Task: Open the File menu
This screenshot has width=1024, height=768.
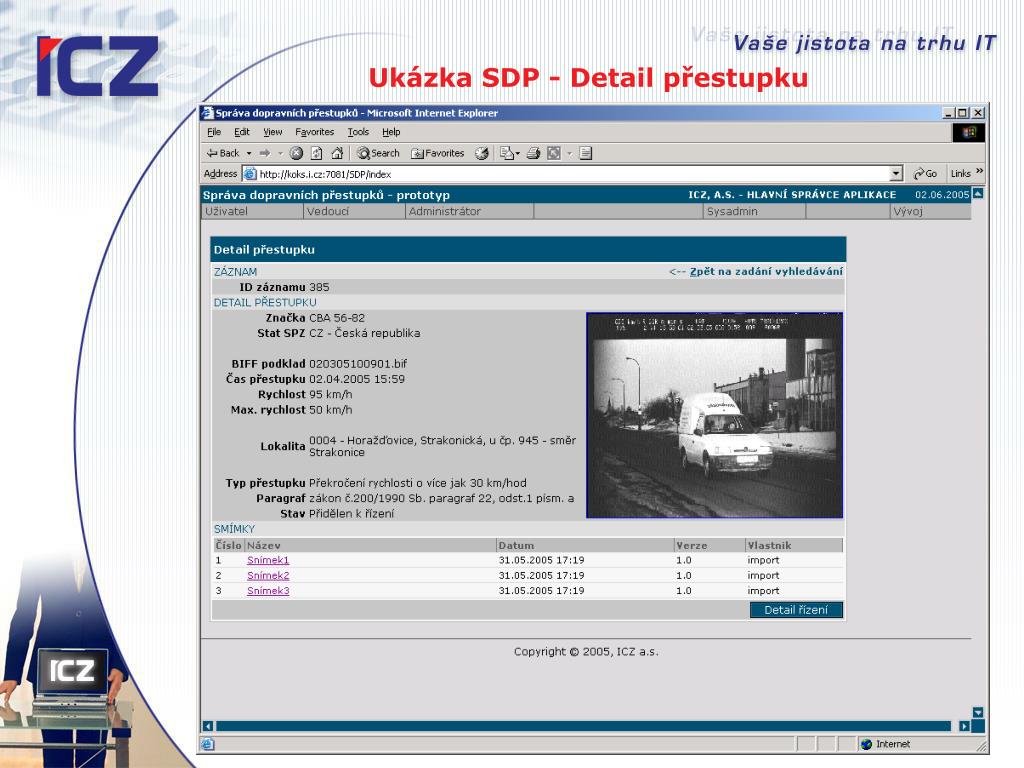Action: [x=214, y=132]
